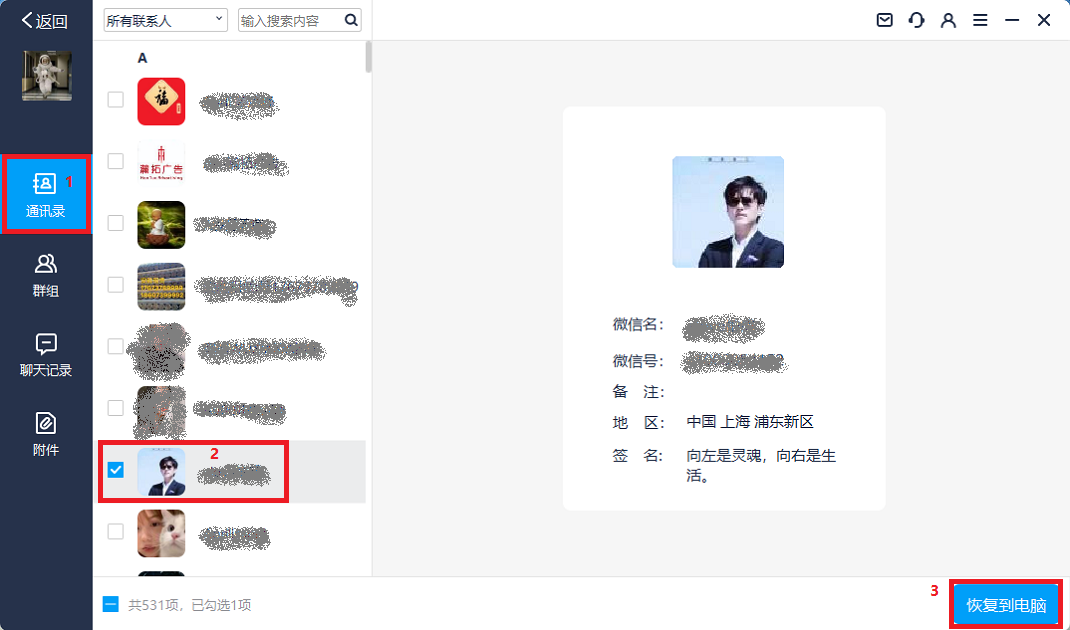Click the 恢复到电脑 button
The height and width of the screenshot is (630, 1070).
pyautogui.click(x=1005, y=604)
